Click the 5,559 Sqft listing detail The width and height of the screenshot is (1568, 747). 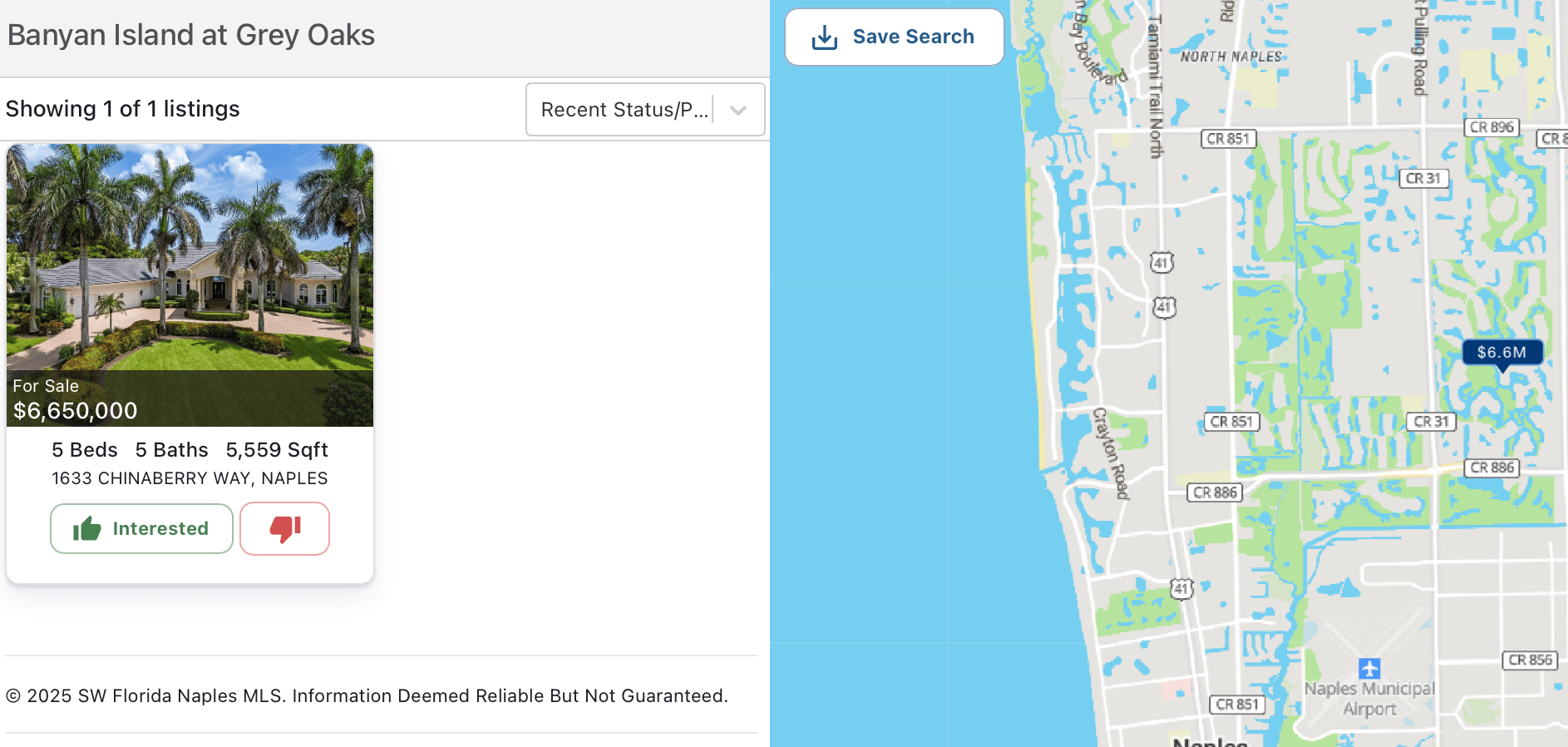[x=277, y=450]
